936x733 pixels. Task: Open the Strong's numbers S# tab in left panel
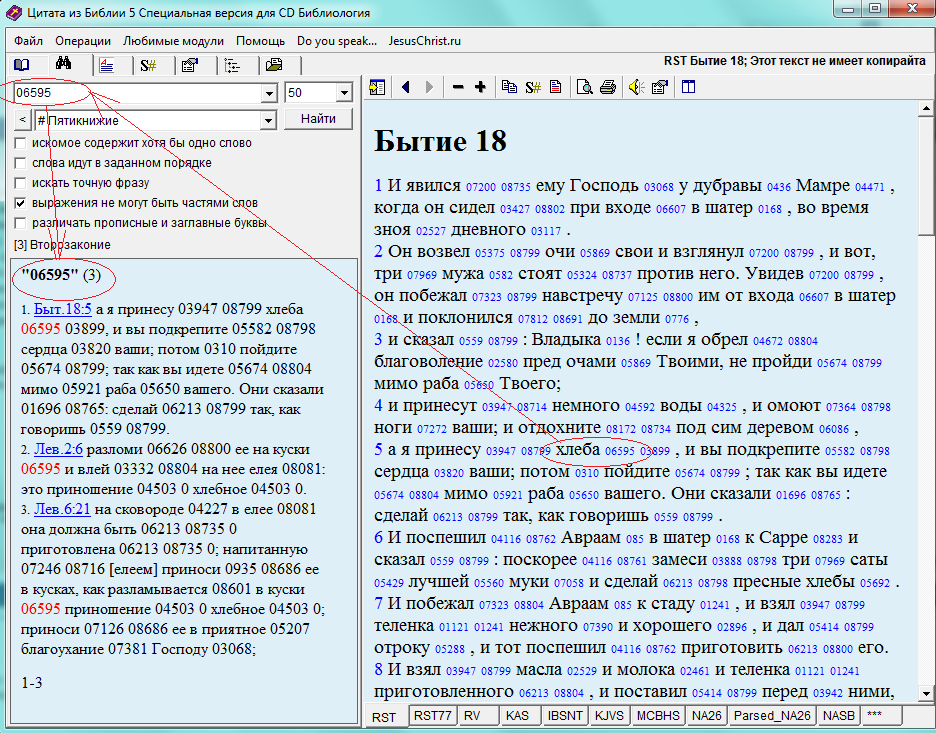tap(148, 66)
